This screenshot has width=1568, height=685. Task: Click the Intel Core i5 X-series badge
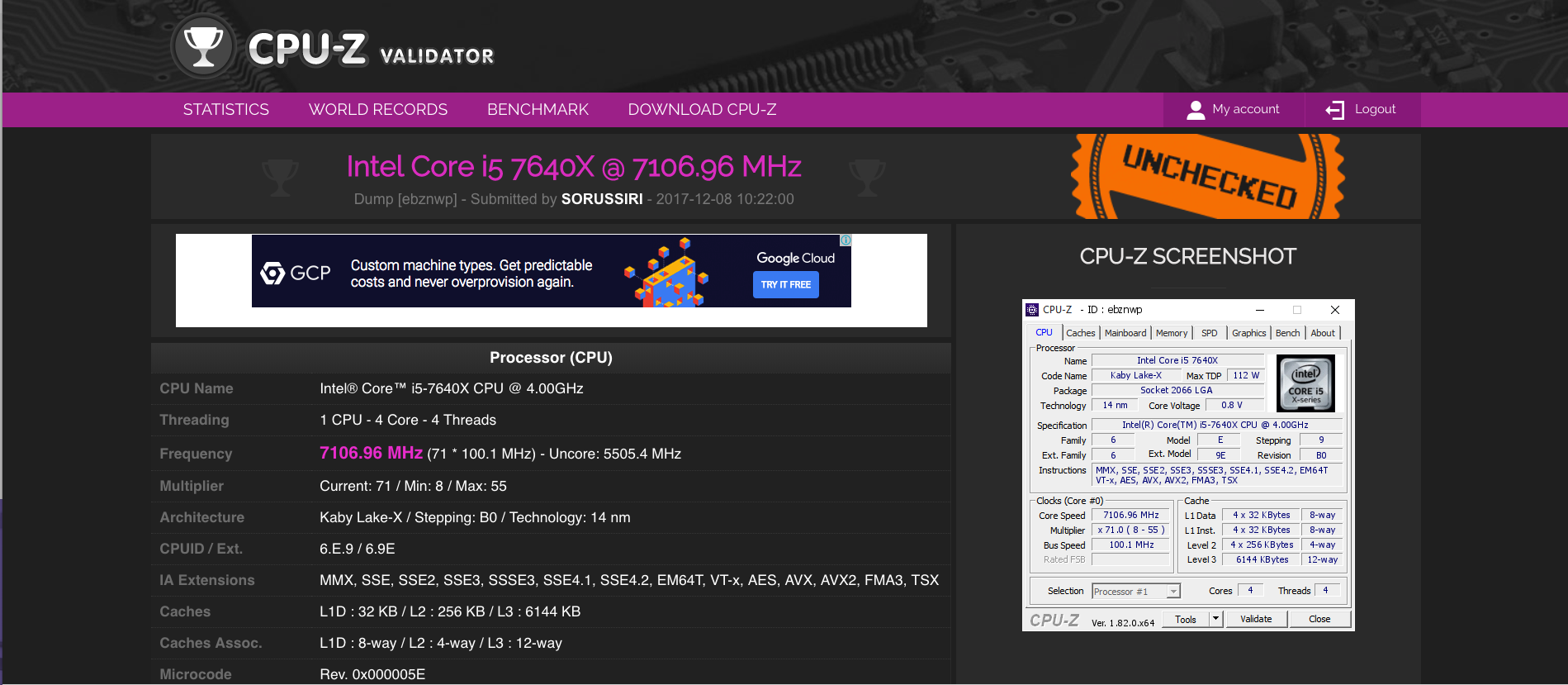(1305, 383)
